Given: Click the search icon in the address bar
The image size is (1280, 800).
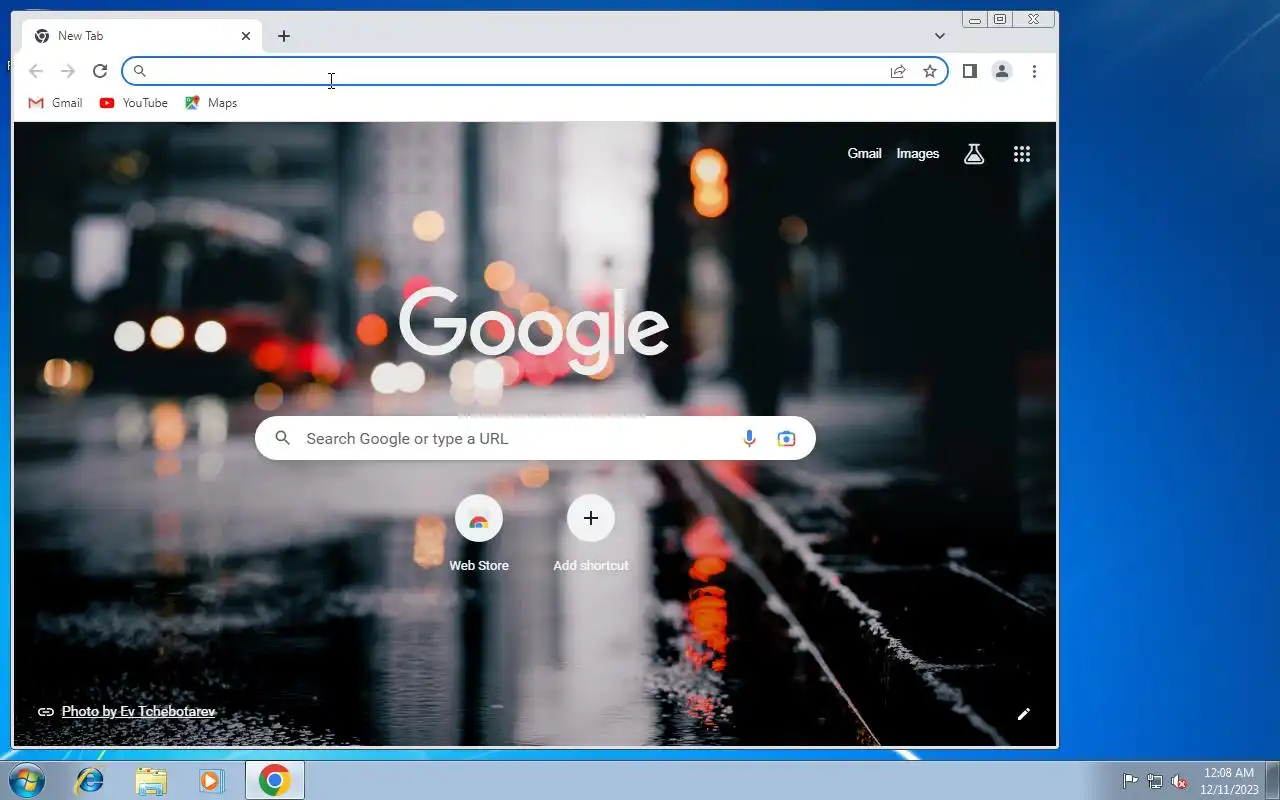Looking at the screenshot, I should 140,71.
